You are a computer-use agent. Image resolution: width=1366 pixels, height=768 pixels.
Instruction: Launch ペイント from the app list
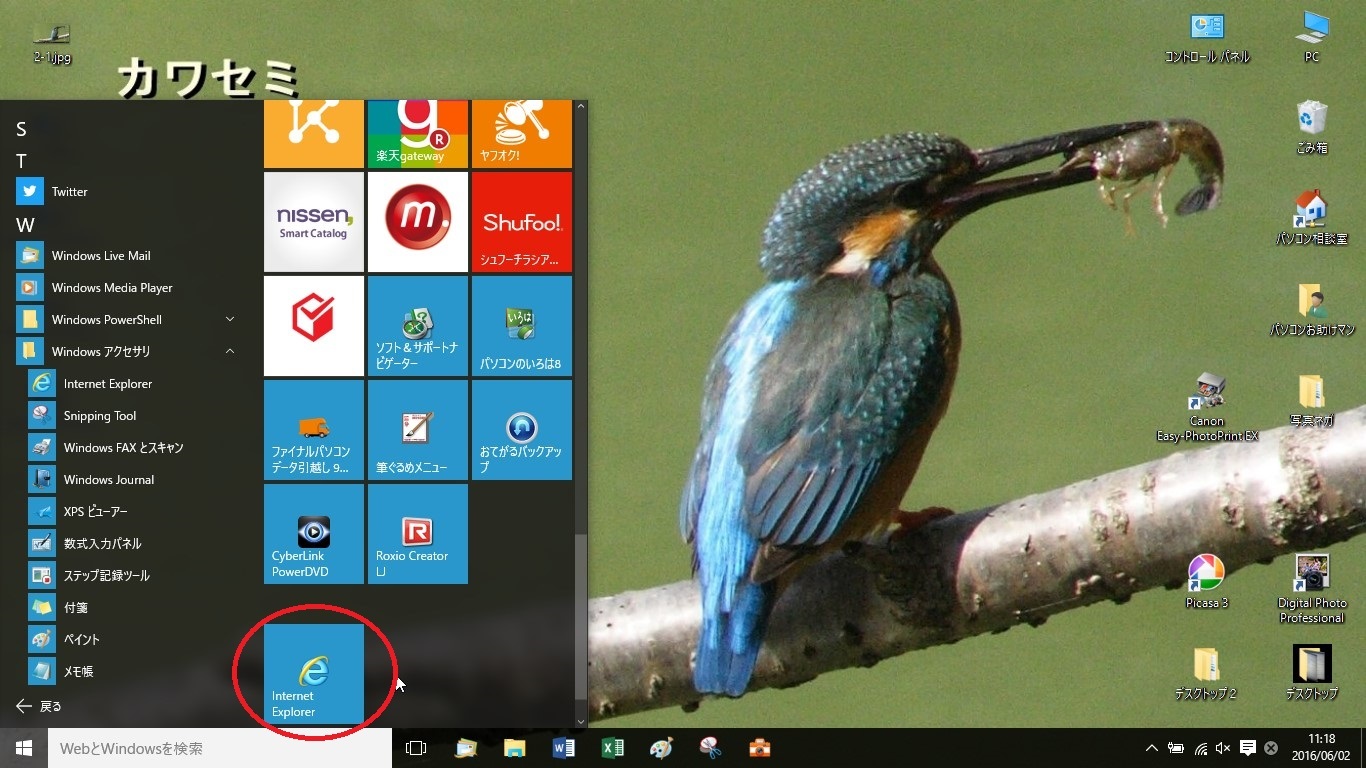pyautogui.click(x=132, y=639)
